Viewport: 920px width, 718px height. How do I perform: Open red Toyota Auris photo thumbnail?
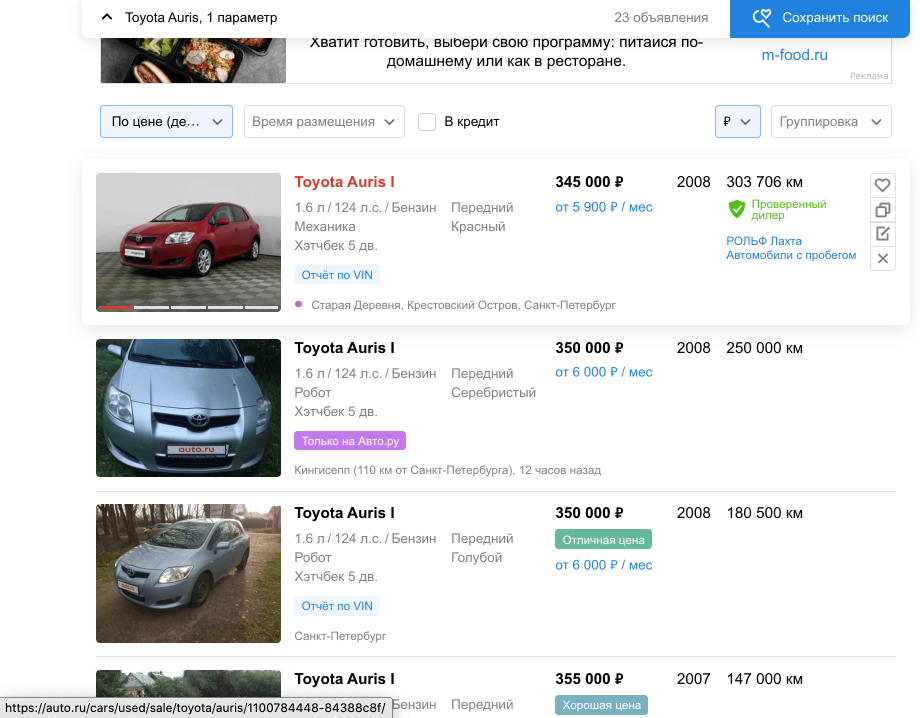(188, 242)
